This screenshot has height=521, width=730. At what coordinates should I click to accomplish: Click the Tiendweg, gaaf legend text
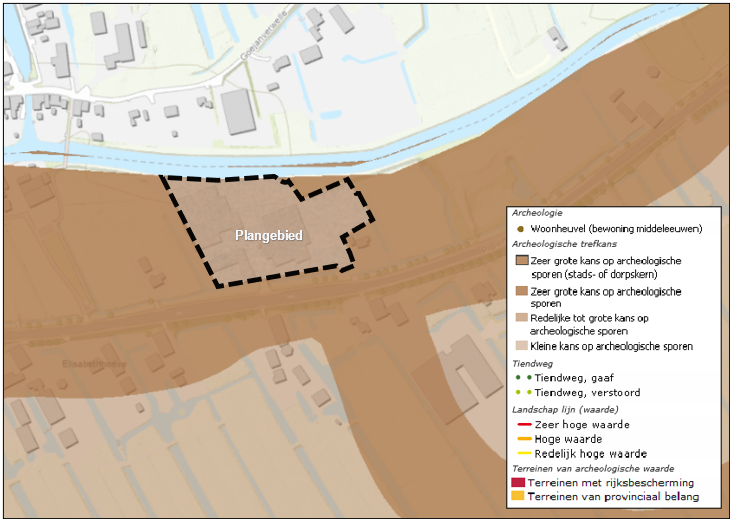(574, 378)
